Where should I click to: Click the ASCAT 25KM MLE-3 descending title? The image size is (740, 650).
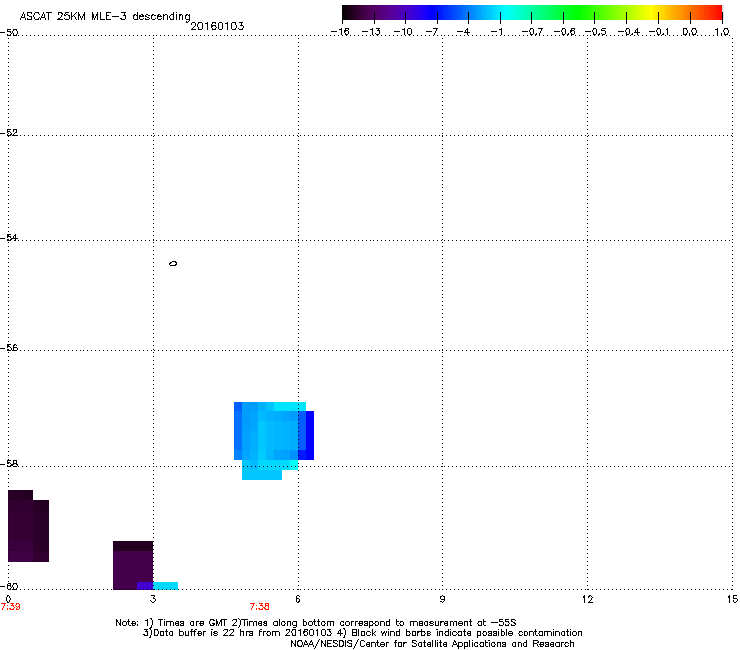105,17
